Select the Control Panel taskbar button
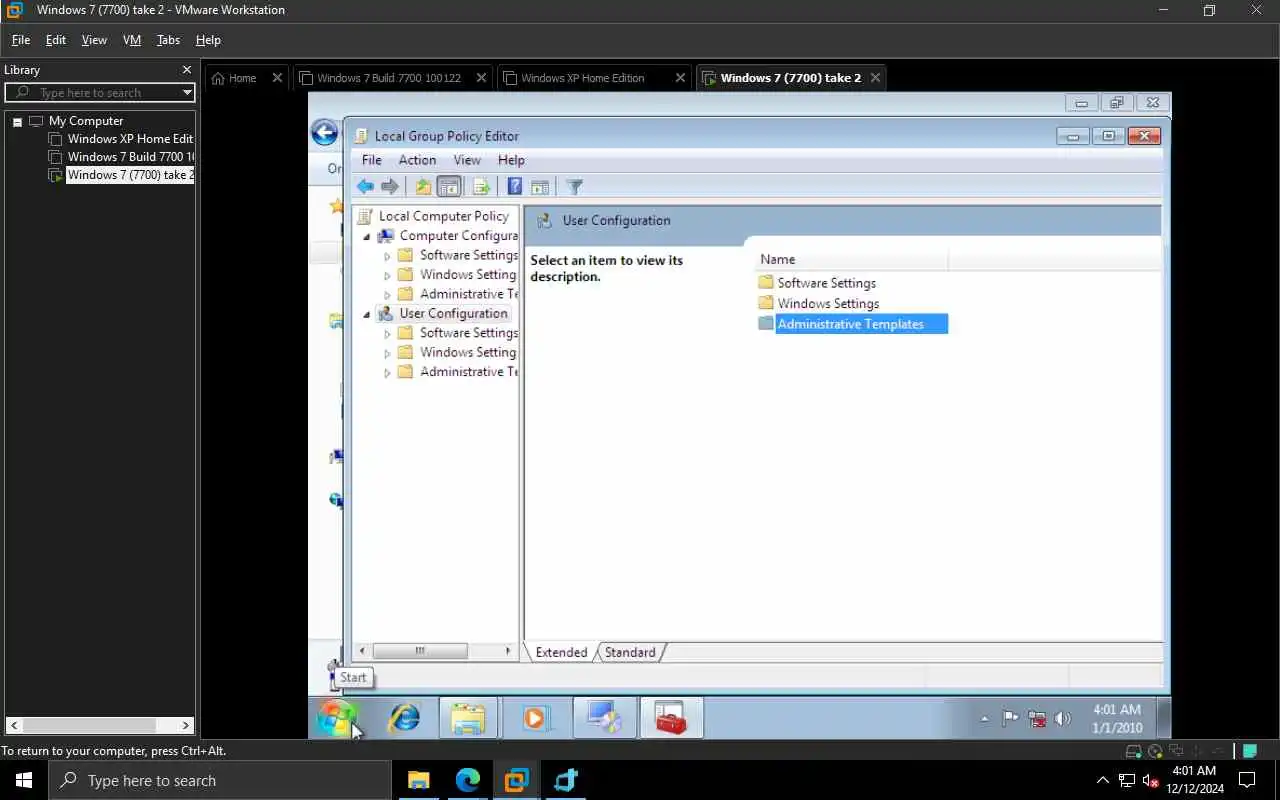The width and height of the screenshot is (1280, 800). tap(603, 718)
